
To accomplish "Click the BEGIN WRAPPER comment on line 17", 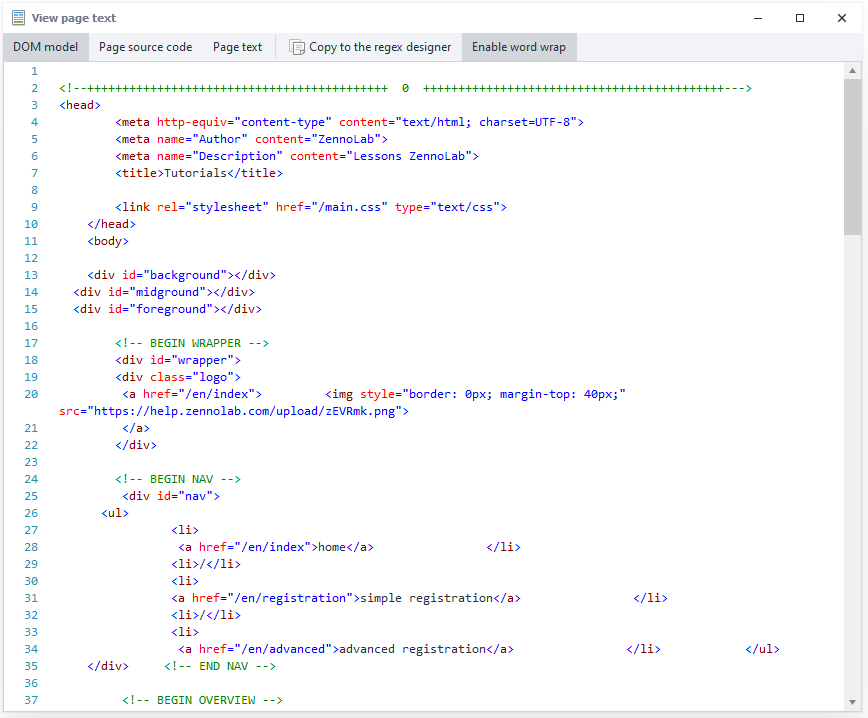I will point(190,342).
